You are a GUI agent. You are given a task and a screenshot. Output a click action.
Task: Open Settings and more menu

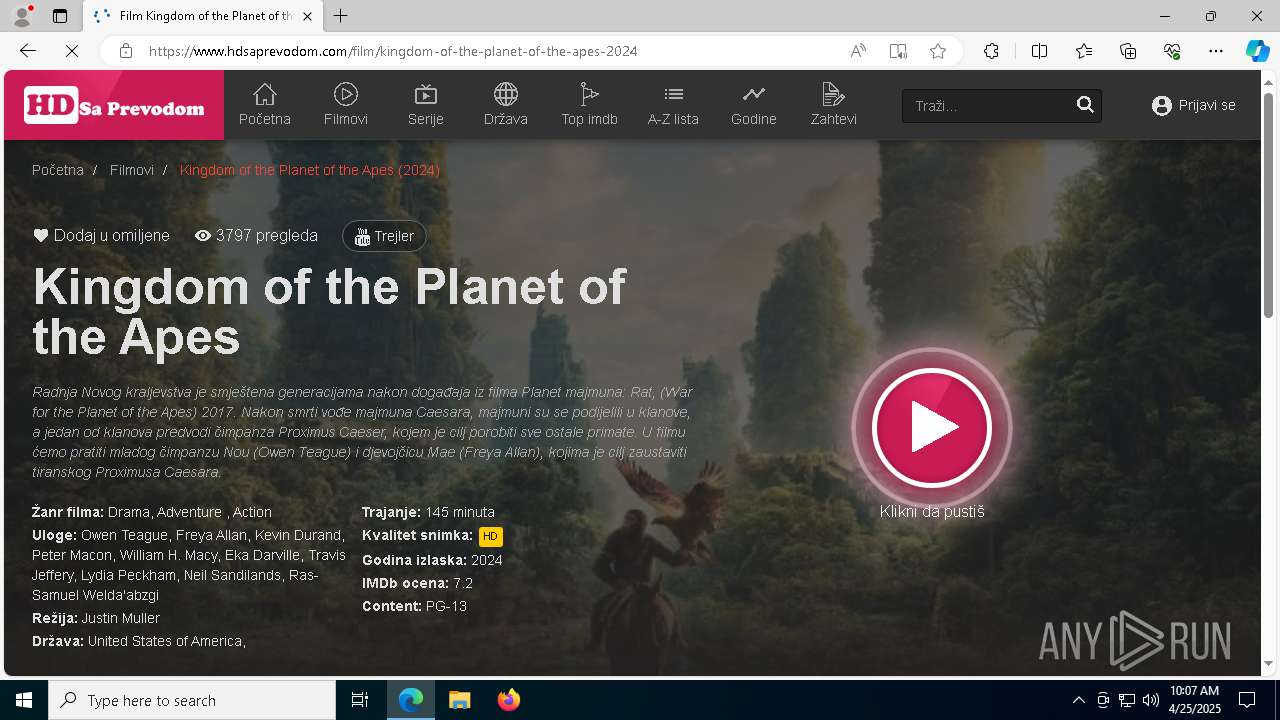(x=1216, y=51)
